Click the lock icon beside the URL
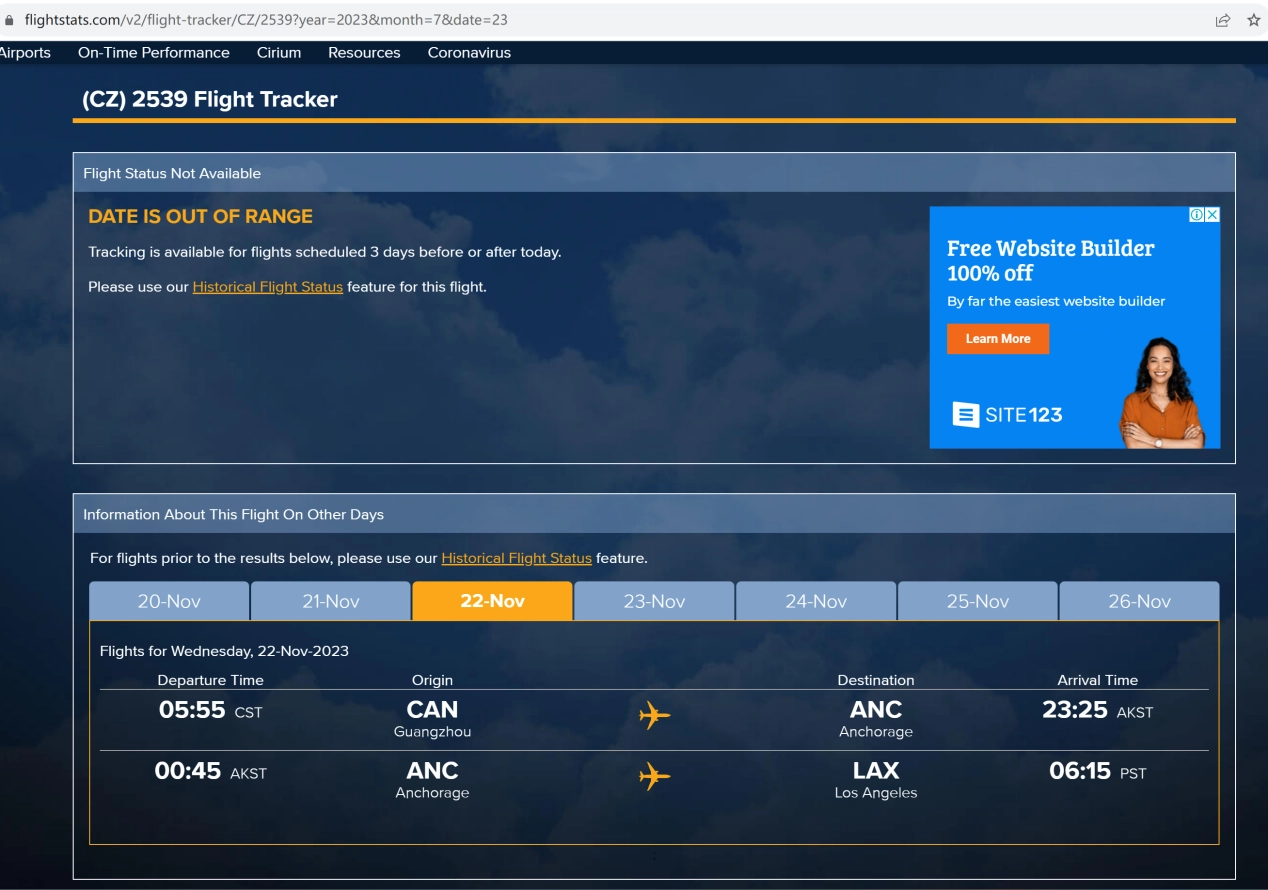Screen dimensions: 1268x890 point(10,20)
